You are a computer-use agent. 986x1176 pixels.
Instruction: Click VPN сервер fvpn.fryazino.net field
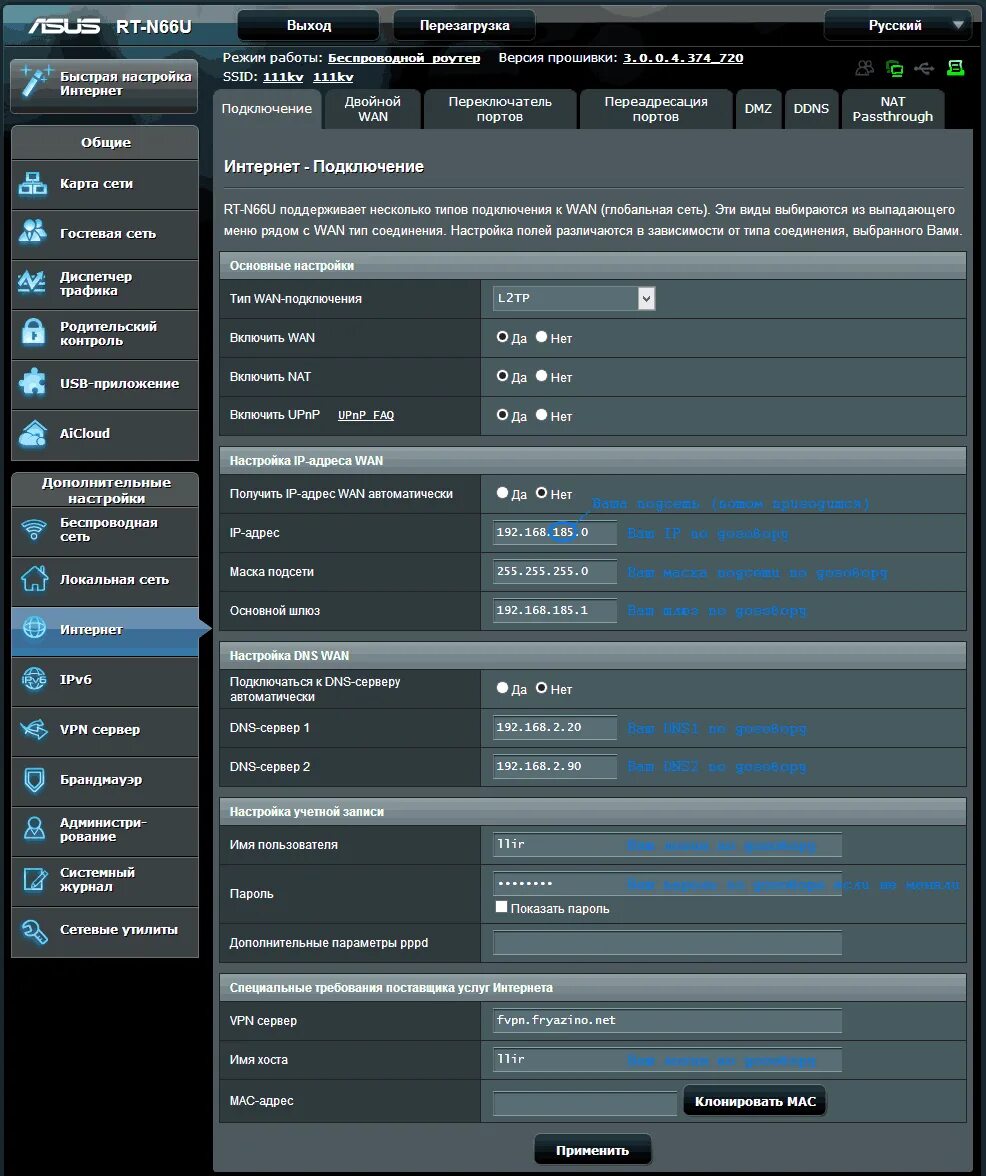pos(667,1021)
